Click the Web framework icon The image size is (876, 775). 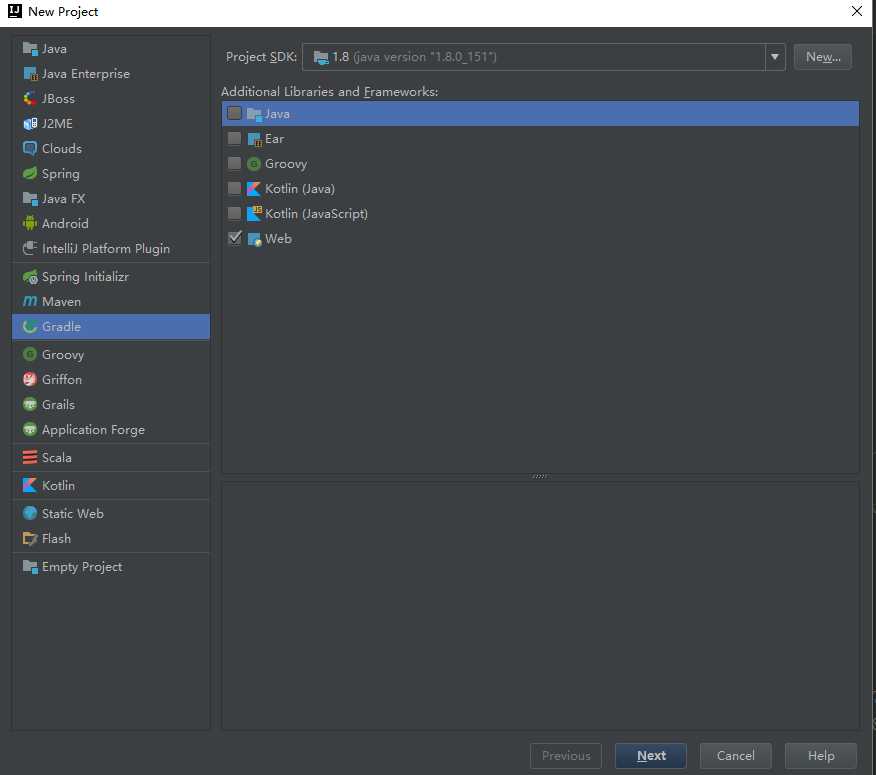[x=254, y=239]
